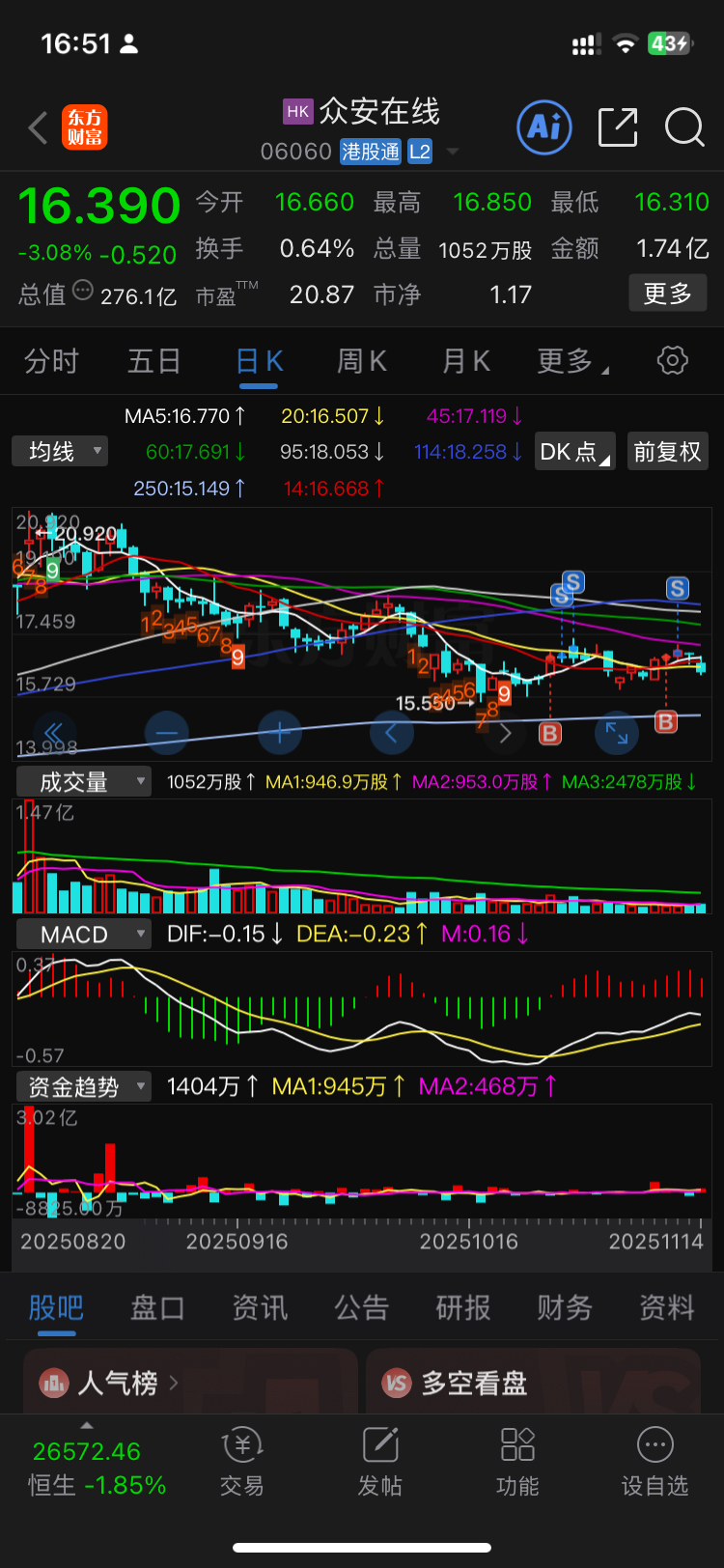
Task: Switch to 分时 chart tab
Action: (51, 361)
